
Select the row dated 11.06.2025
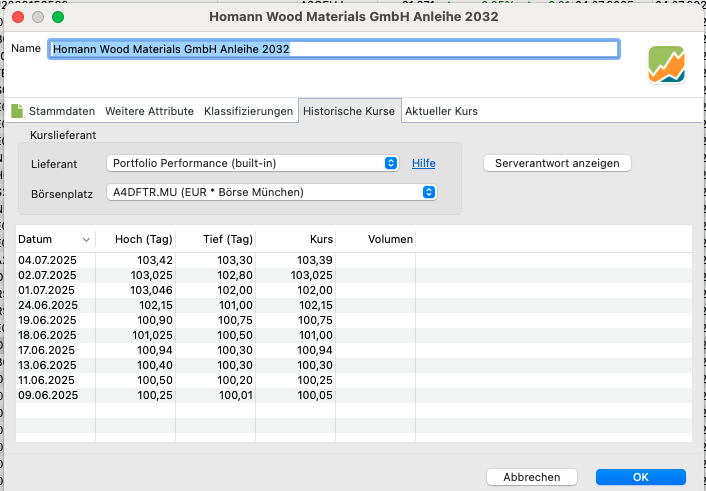[x=353, y=380]
